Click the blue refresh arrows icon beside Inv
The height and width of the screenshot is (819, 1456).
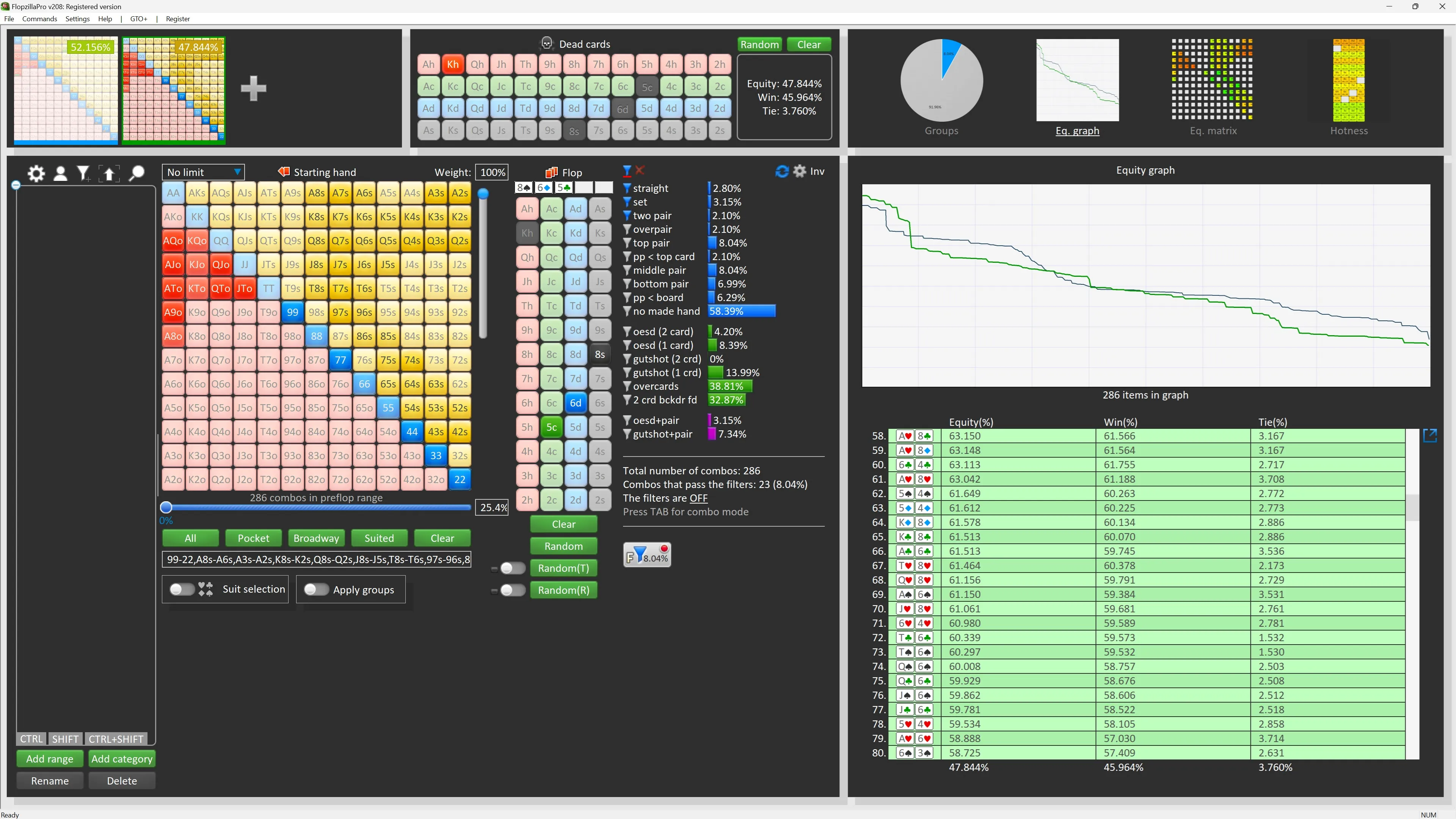(782, 171)
